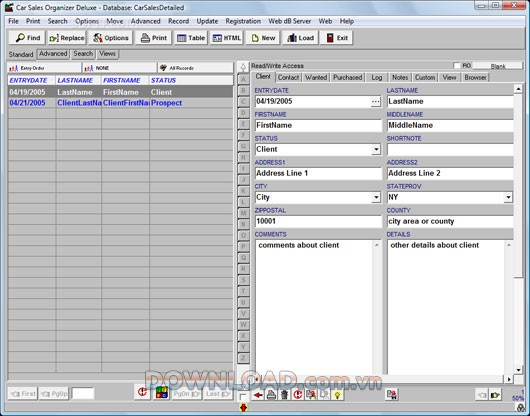Switch to the Browser tab

point(475,77)
